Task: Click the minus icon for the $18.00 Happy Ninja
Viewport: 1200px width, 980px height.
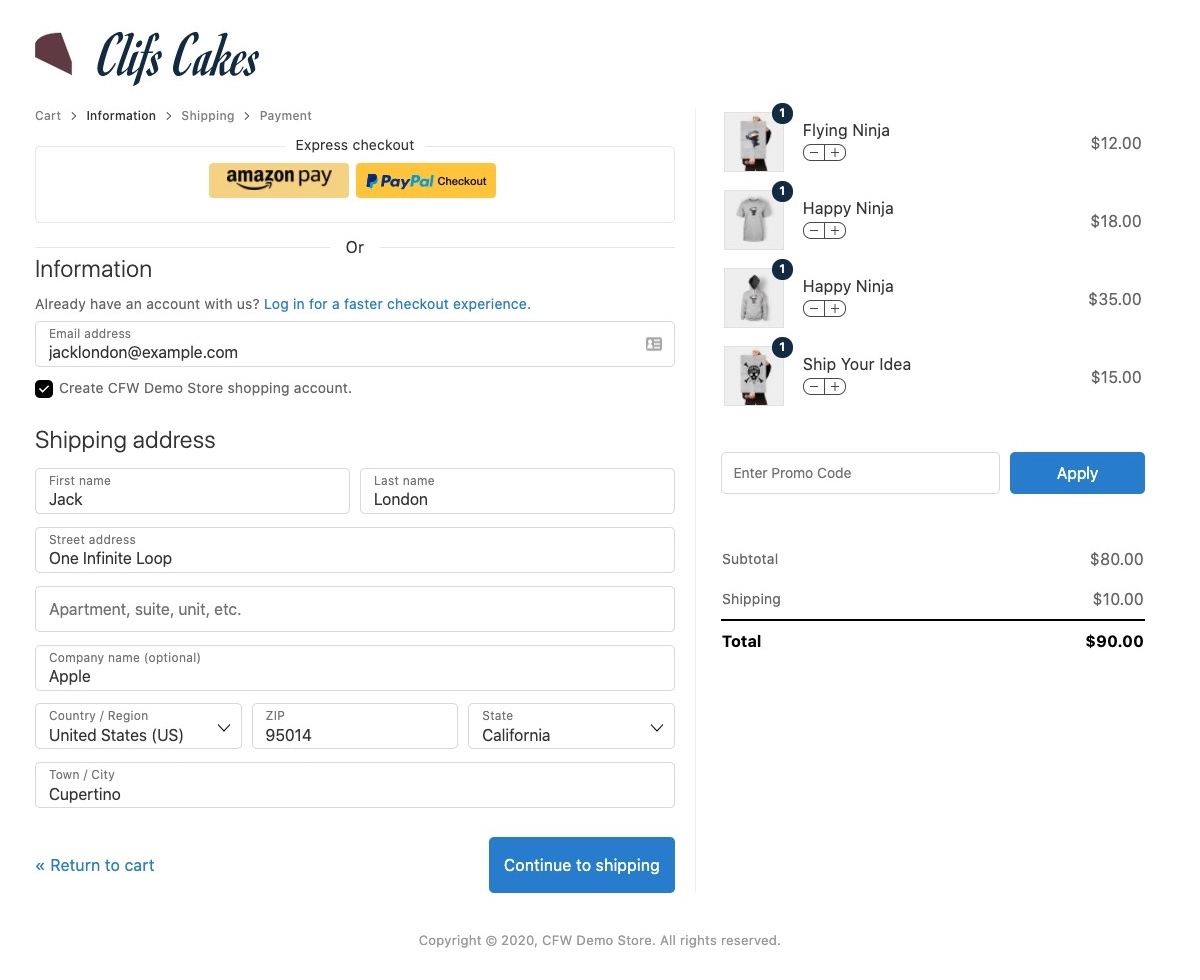Action: coord(814,231)
